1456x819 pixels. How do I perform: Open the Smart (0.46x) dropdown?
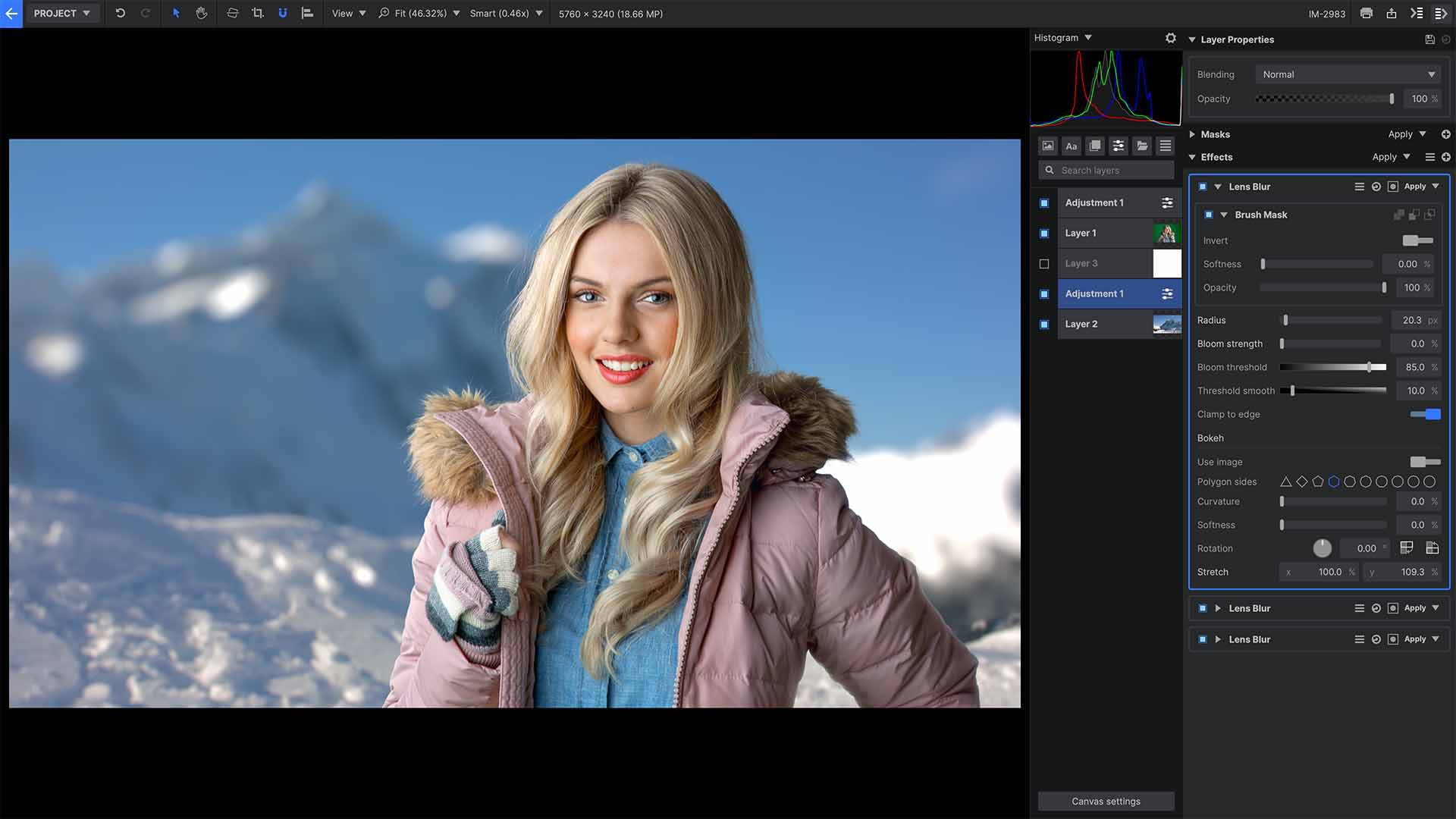506,13
